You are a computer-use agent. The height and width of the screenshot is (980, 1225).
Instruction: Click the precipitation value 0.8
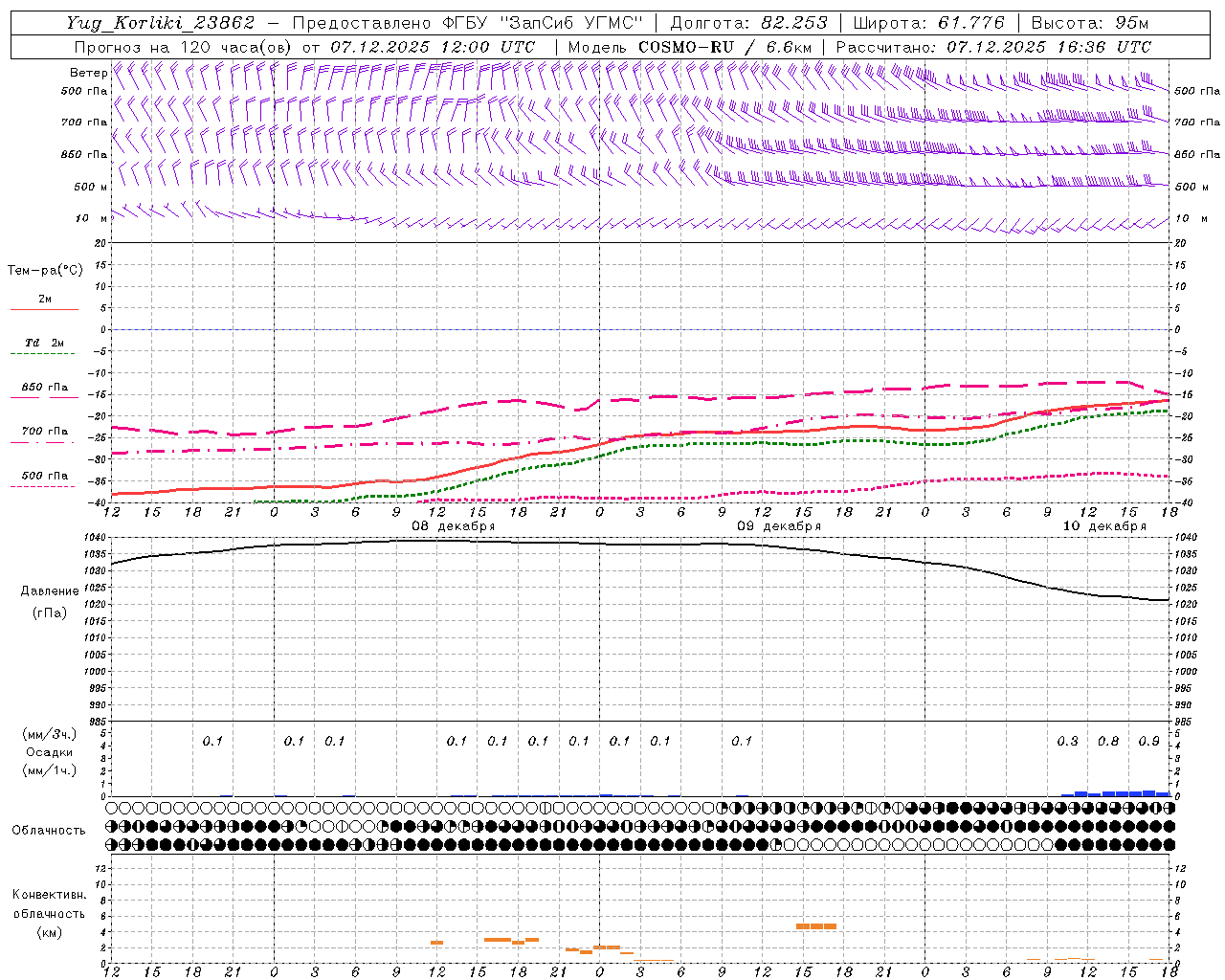click(x=1108, y=741)
